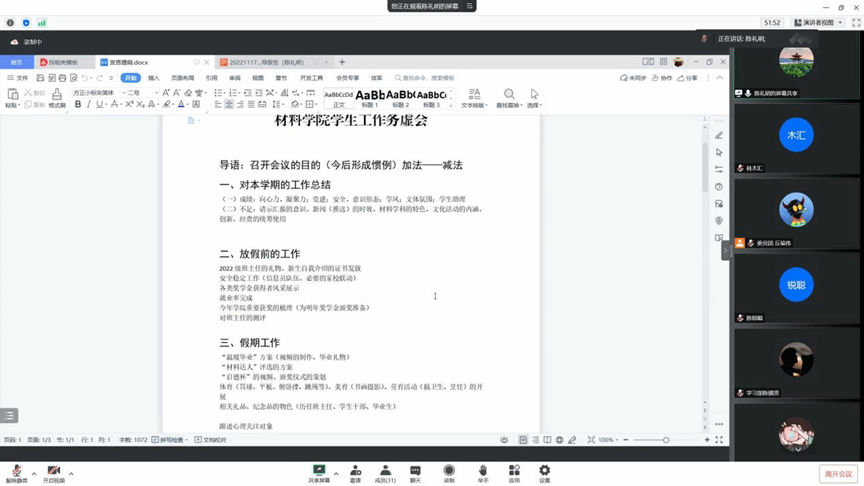Open the 邀请 invite icon
The width and height of the screenshot is (864, 486).
(x=355, y=470)
